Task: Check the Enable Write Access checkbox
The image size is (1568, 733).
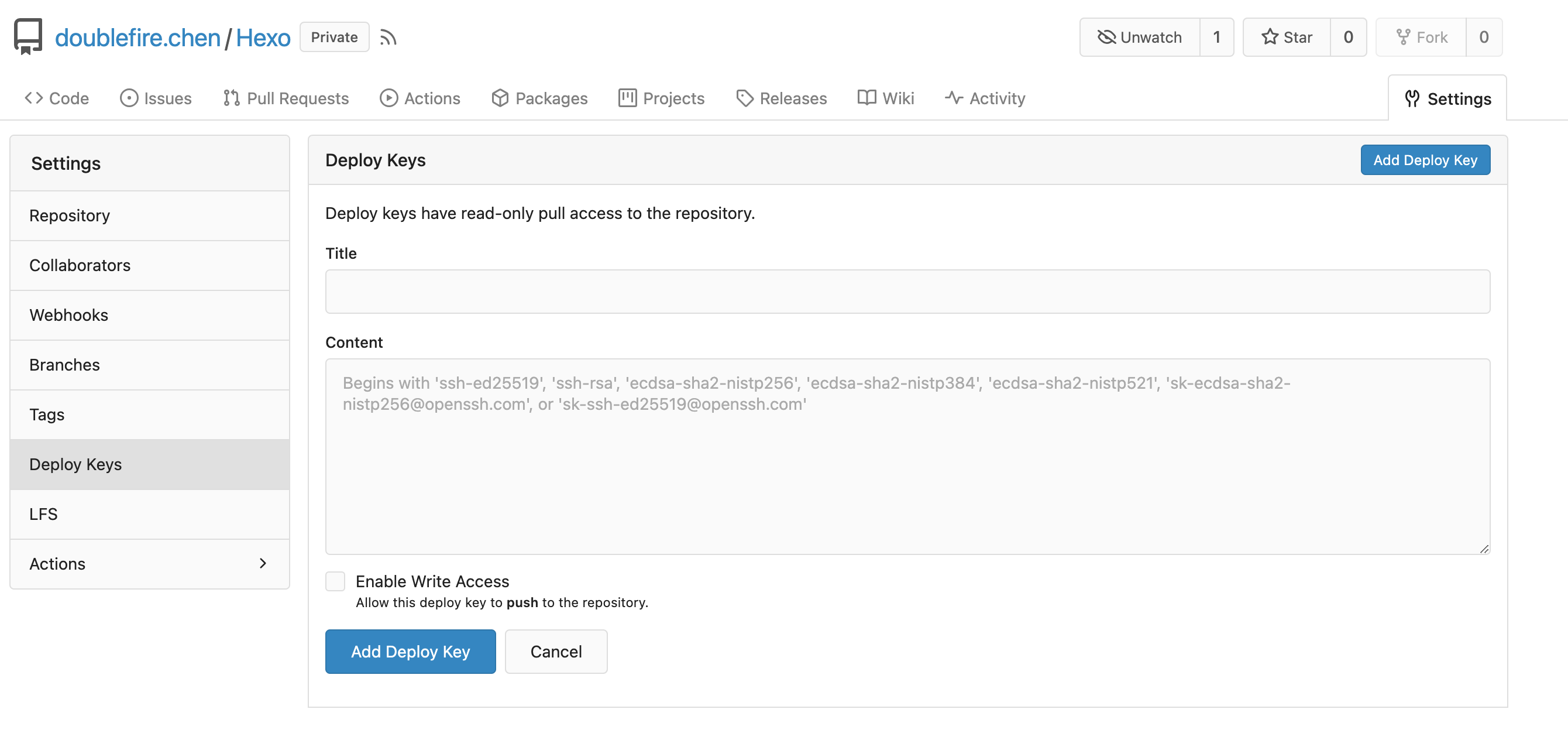Action: (335, 581)
